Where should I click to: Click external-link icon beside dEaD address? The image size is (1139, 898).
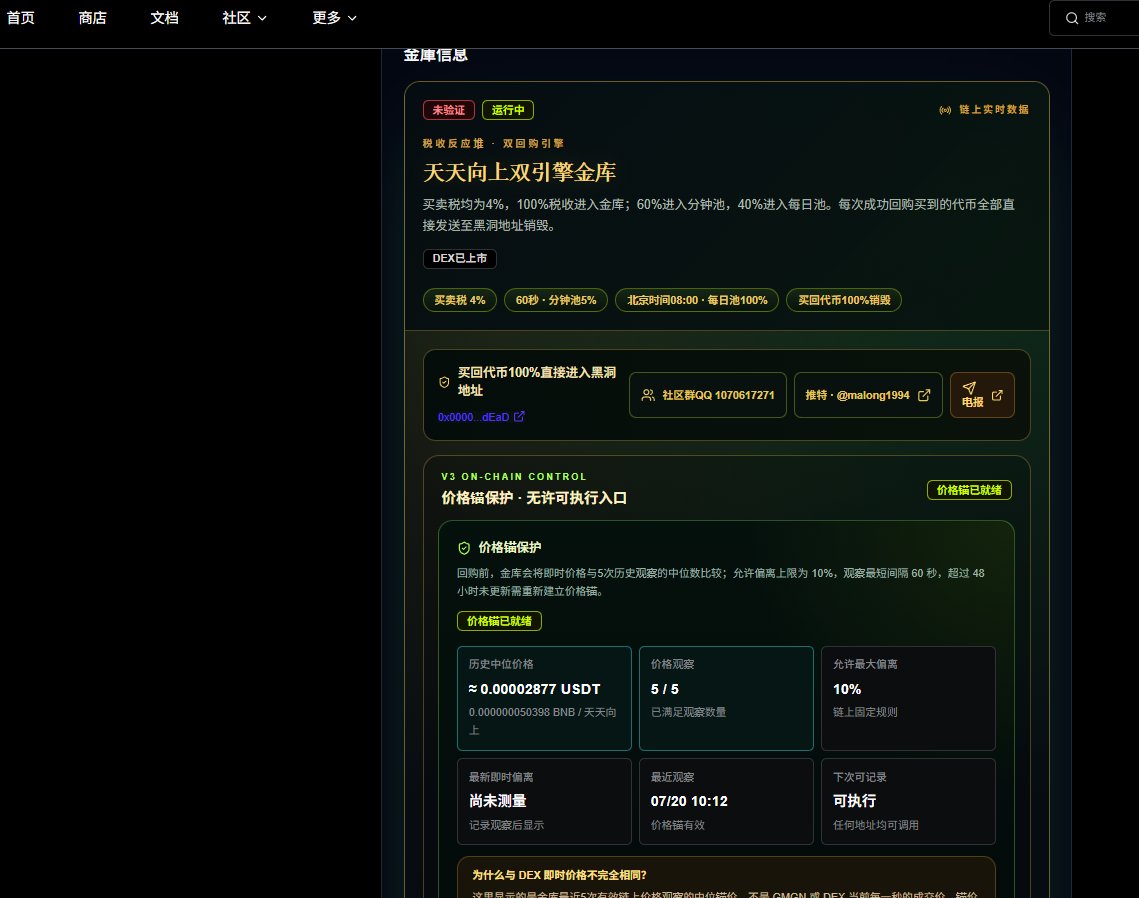point(519,416)
